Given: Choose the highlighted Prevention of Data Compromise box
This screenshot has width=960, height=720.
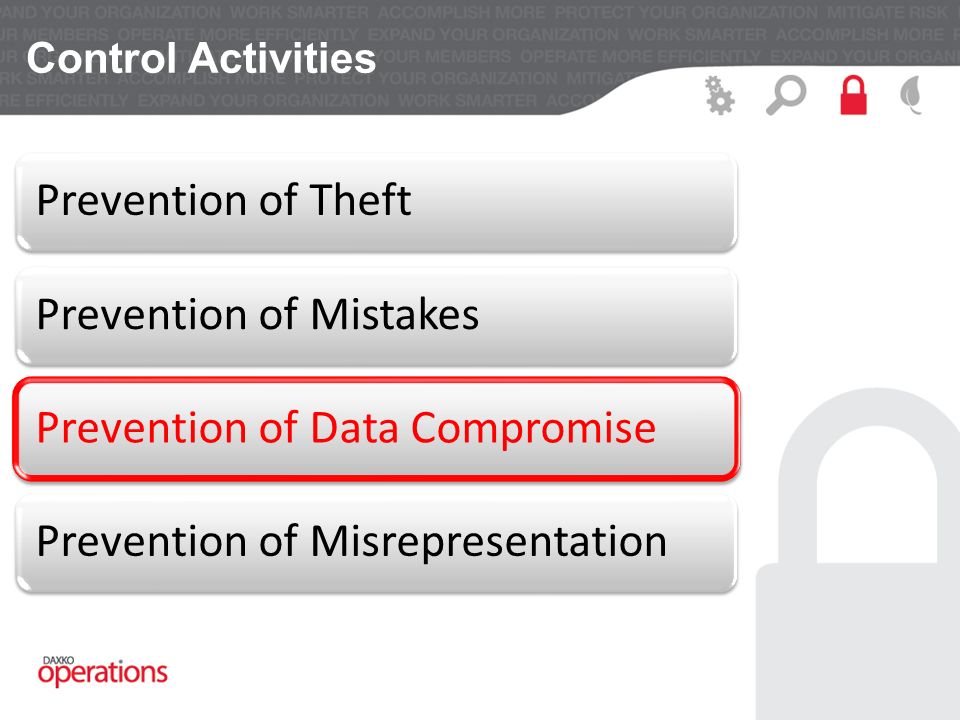Looking at the screenshot, I should click(376, 429).
